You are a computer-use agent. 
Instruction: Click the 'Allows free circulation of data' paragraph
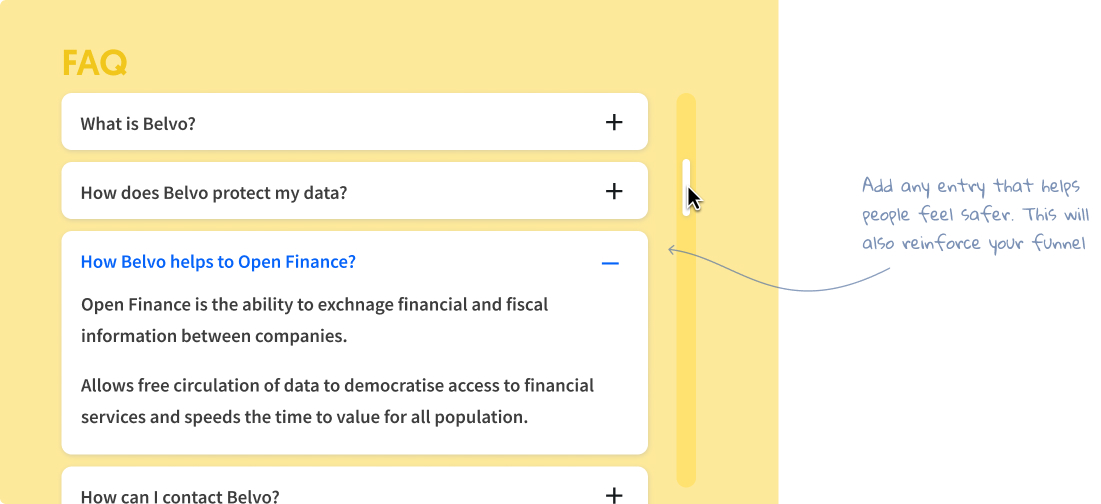337,401
